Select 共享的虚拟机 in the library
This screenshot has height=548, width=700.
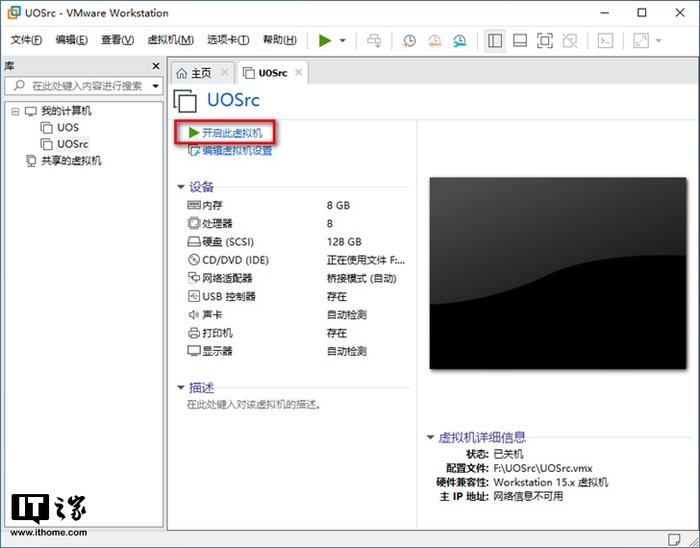[71, 161]
